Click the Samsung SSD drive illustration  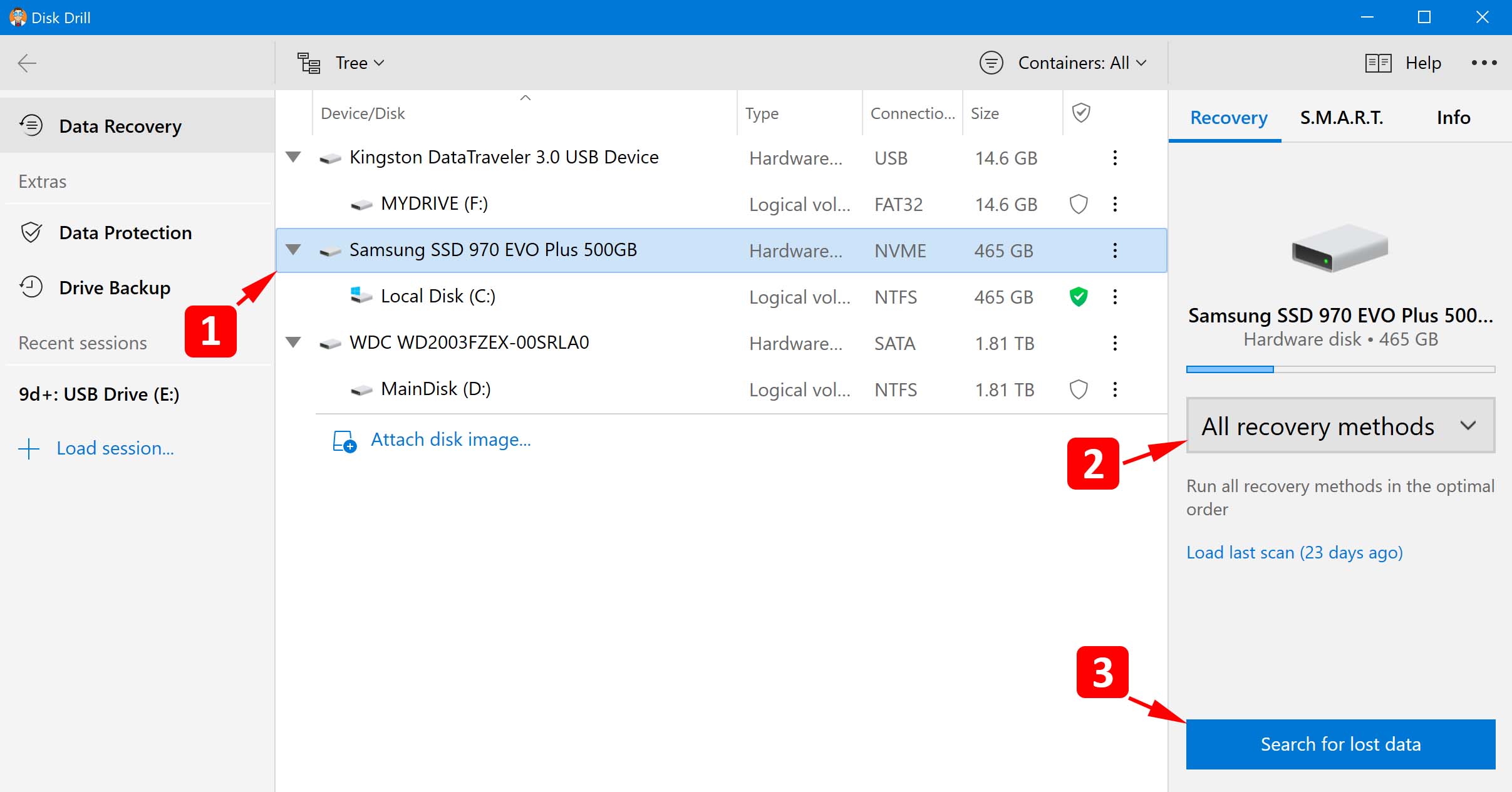[1340, 248]
